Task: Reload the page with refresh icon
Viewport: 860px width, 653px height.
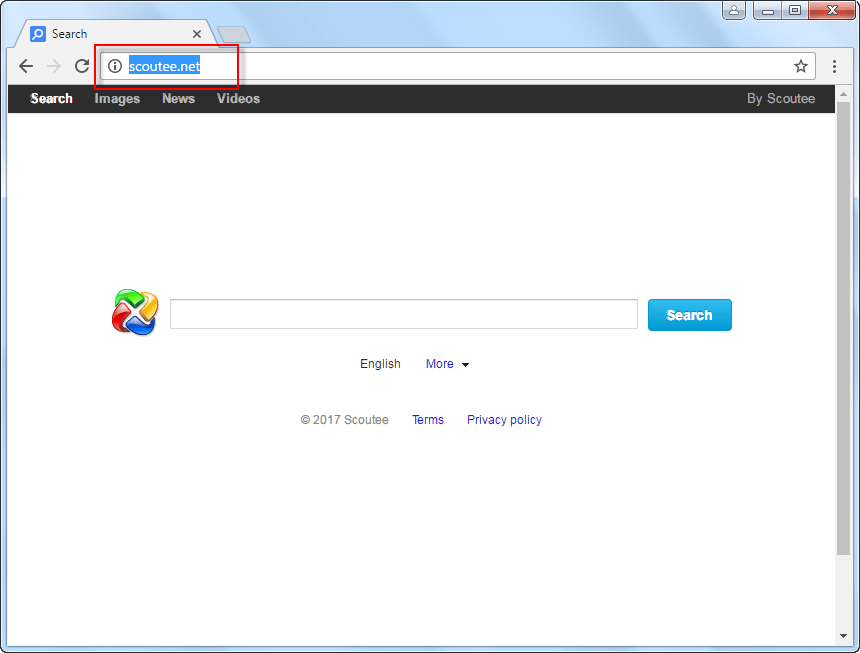Action: 82,66
